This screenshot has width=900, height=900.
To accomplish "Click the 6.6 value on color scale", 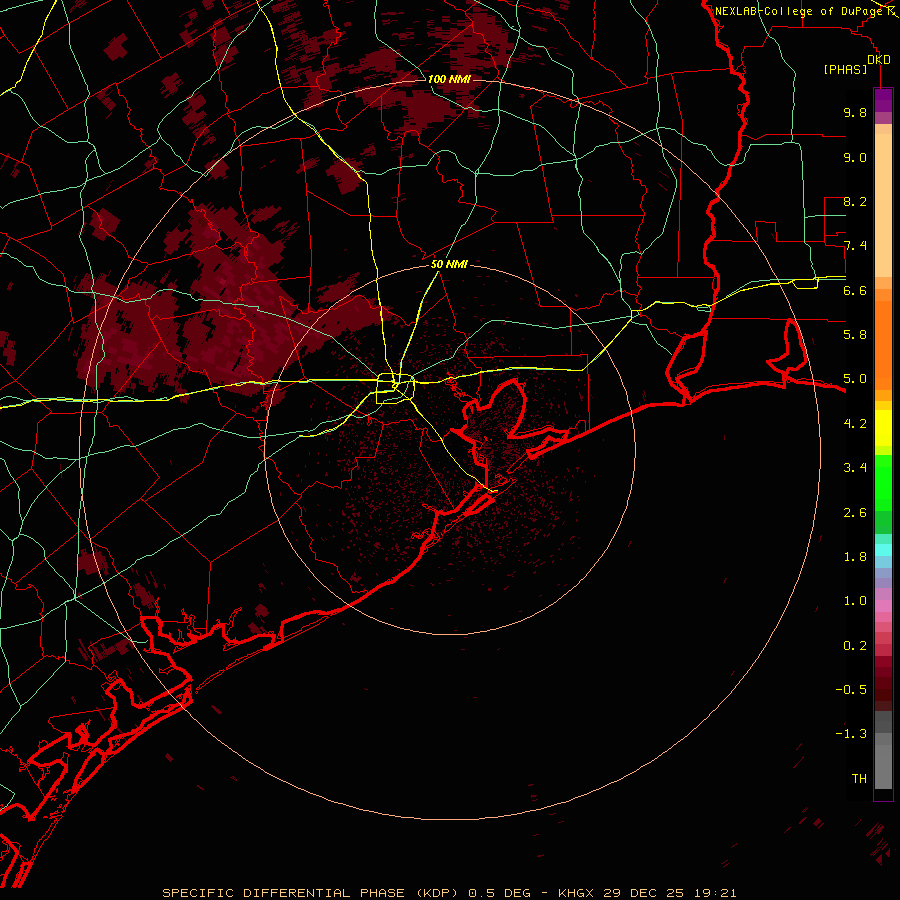I will coord(855,290).
